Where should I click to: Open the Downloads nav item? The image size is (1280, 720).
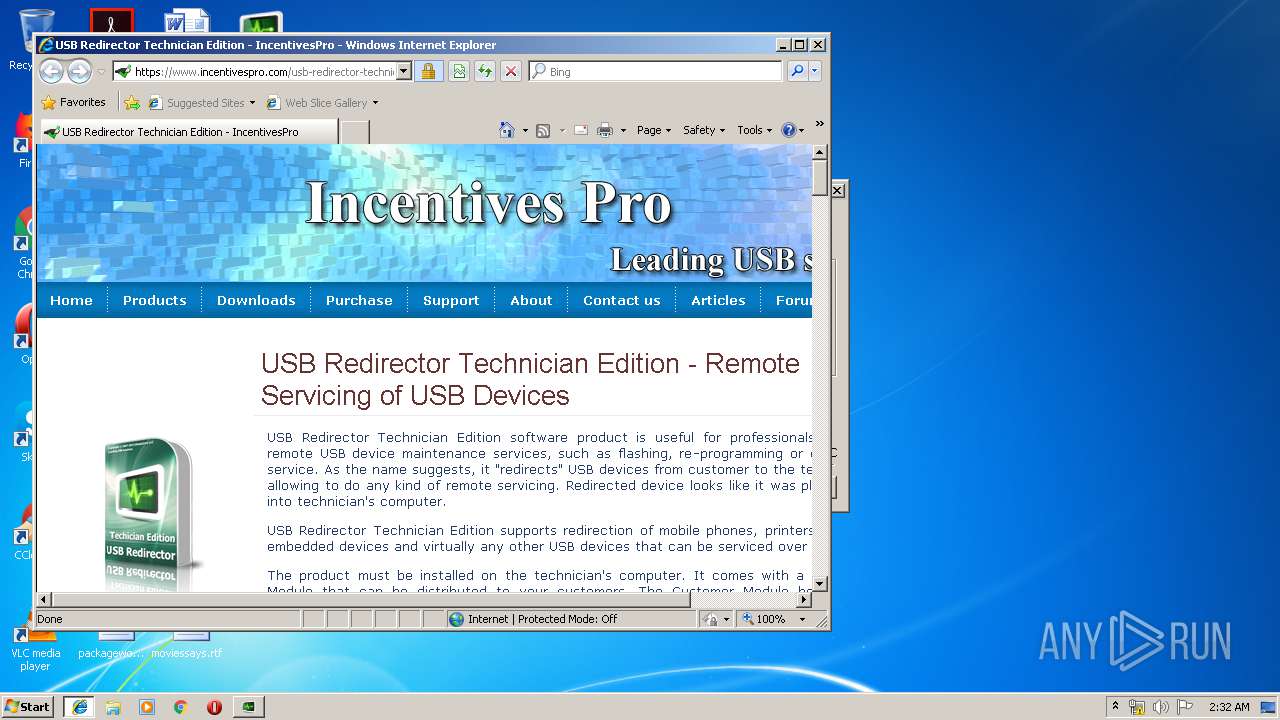coord(256,300)
